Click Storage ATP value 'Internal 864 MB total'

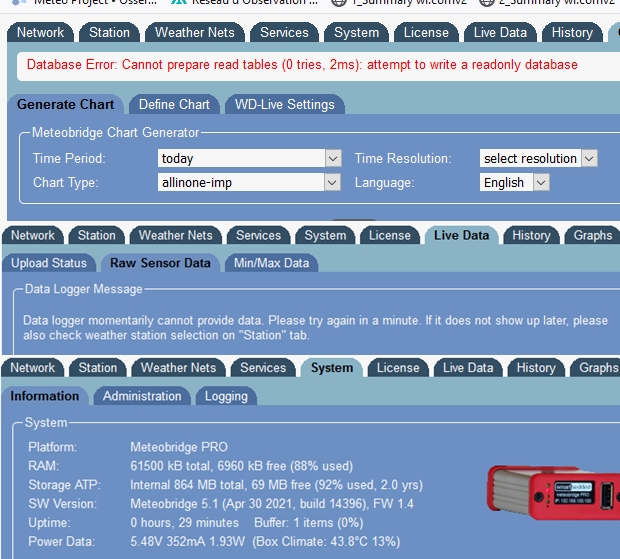183,485
